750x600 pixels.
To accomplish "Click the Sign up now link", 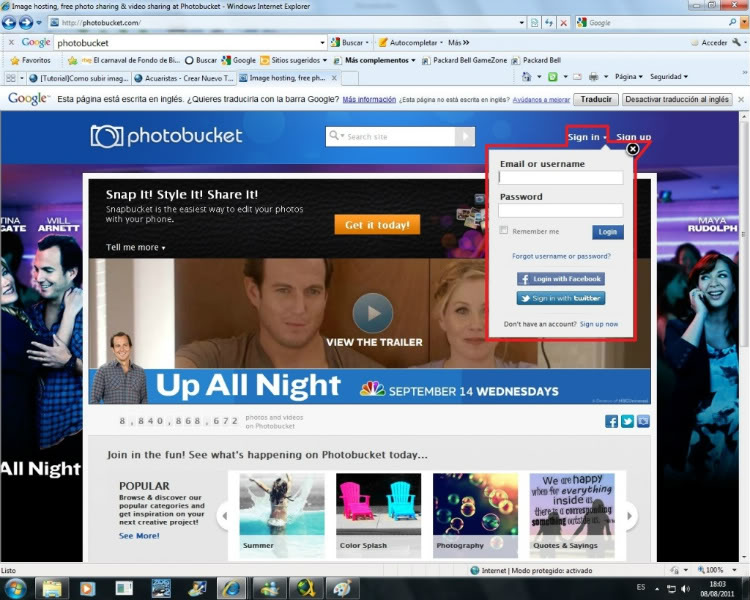I will coord(599,324).
